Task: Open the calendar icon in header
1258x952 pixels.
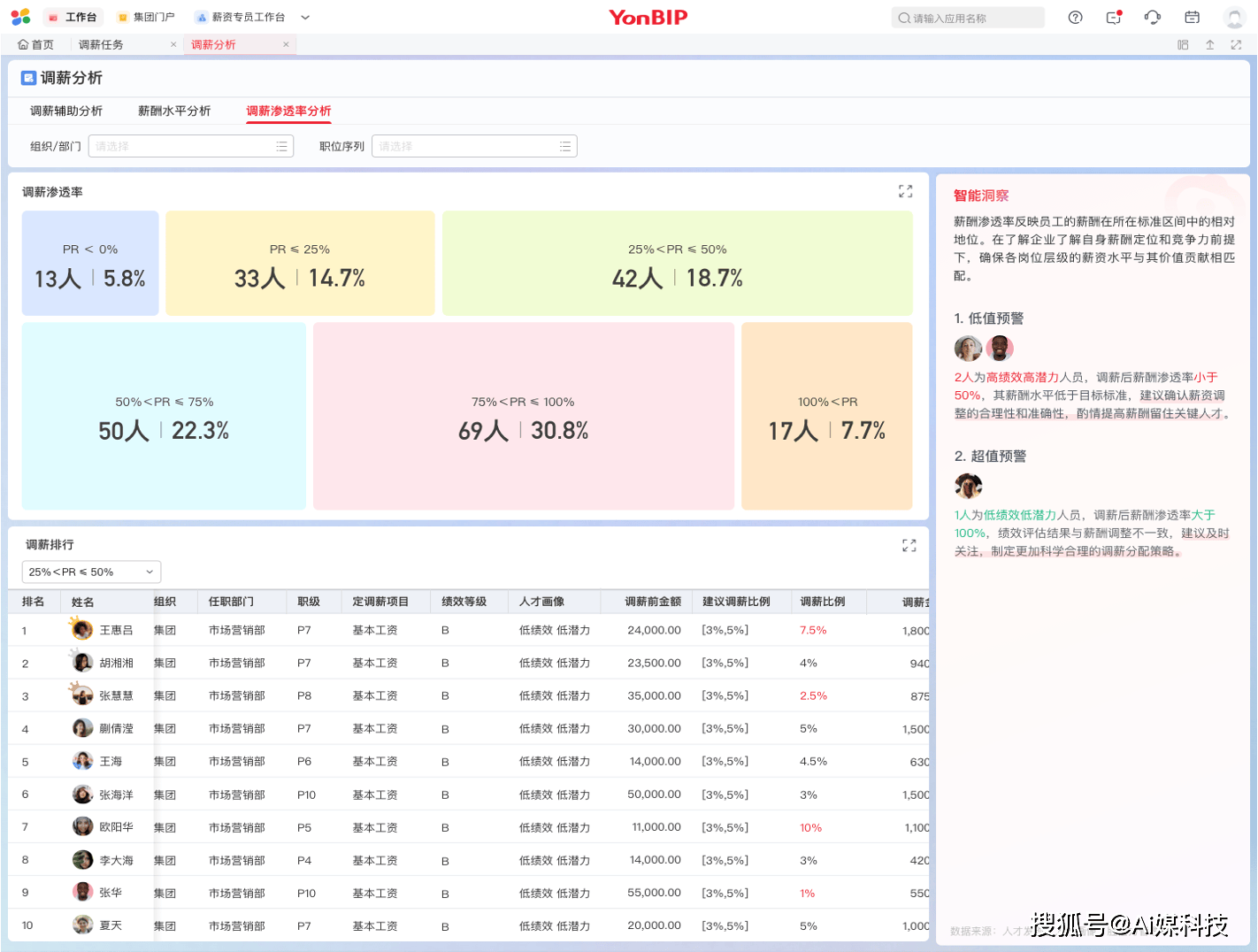Action: (1192, 18)
